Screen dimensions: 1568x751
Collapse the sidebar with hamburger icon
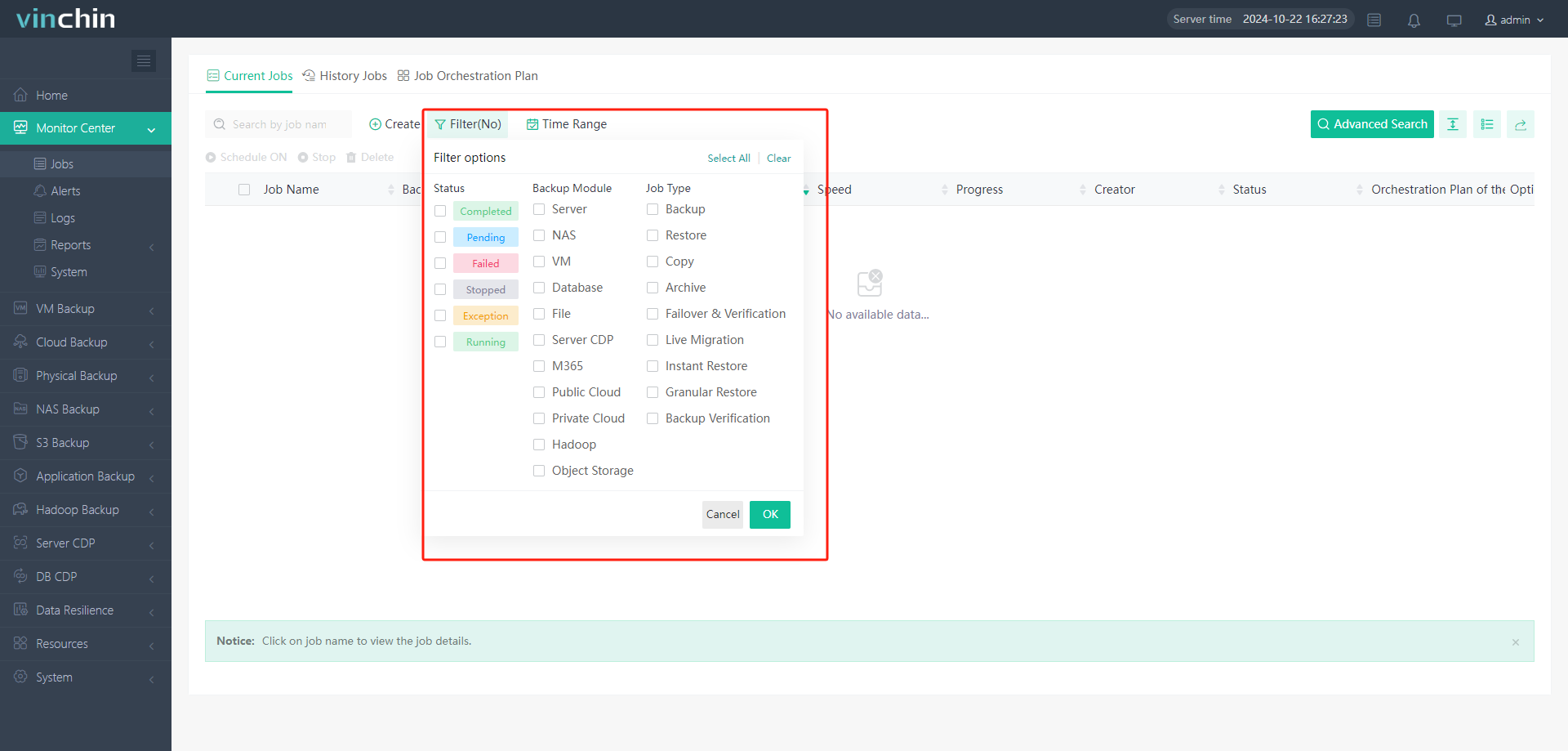click(x=144, y=60)
